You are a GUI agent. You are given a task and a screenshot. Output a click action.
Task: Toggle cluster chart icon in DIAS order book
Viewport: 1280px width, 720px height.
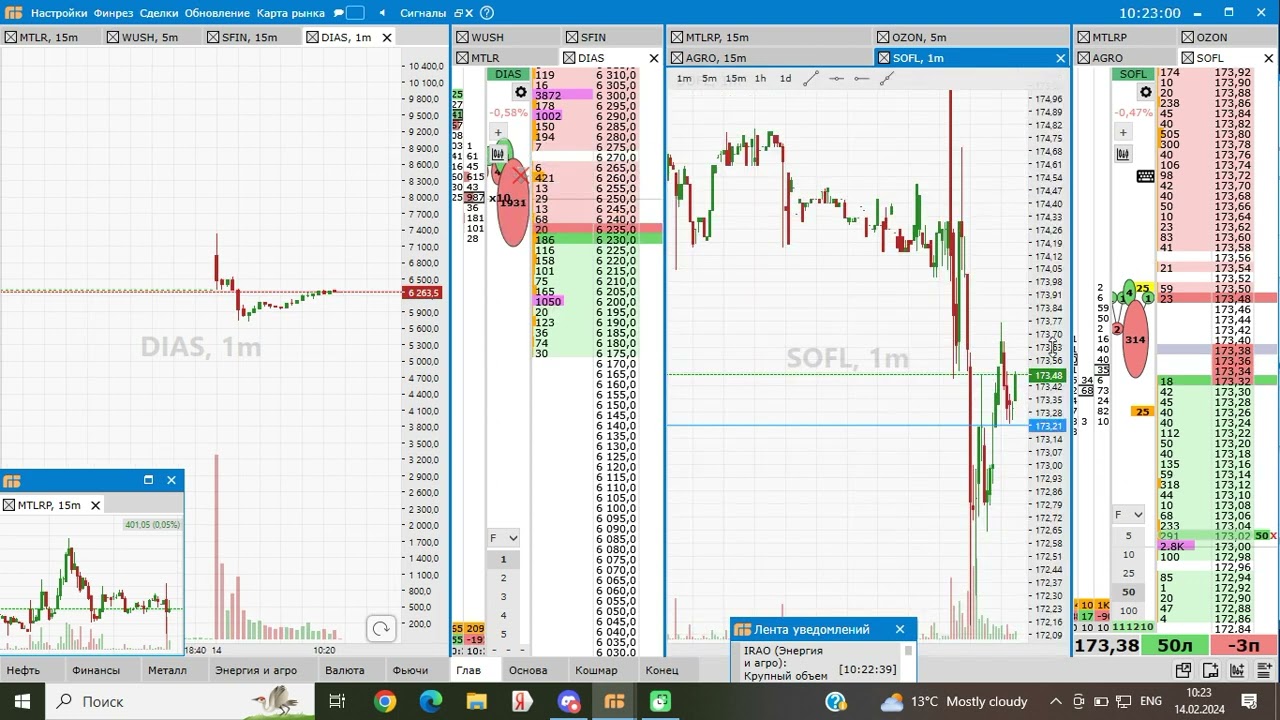click(498, 154)
